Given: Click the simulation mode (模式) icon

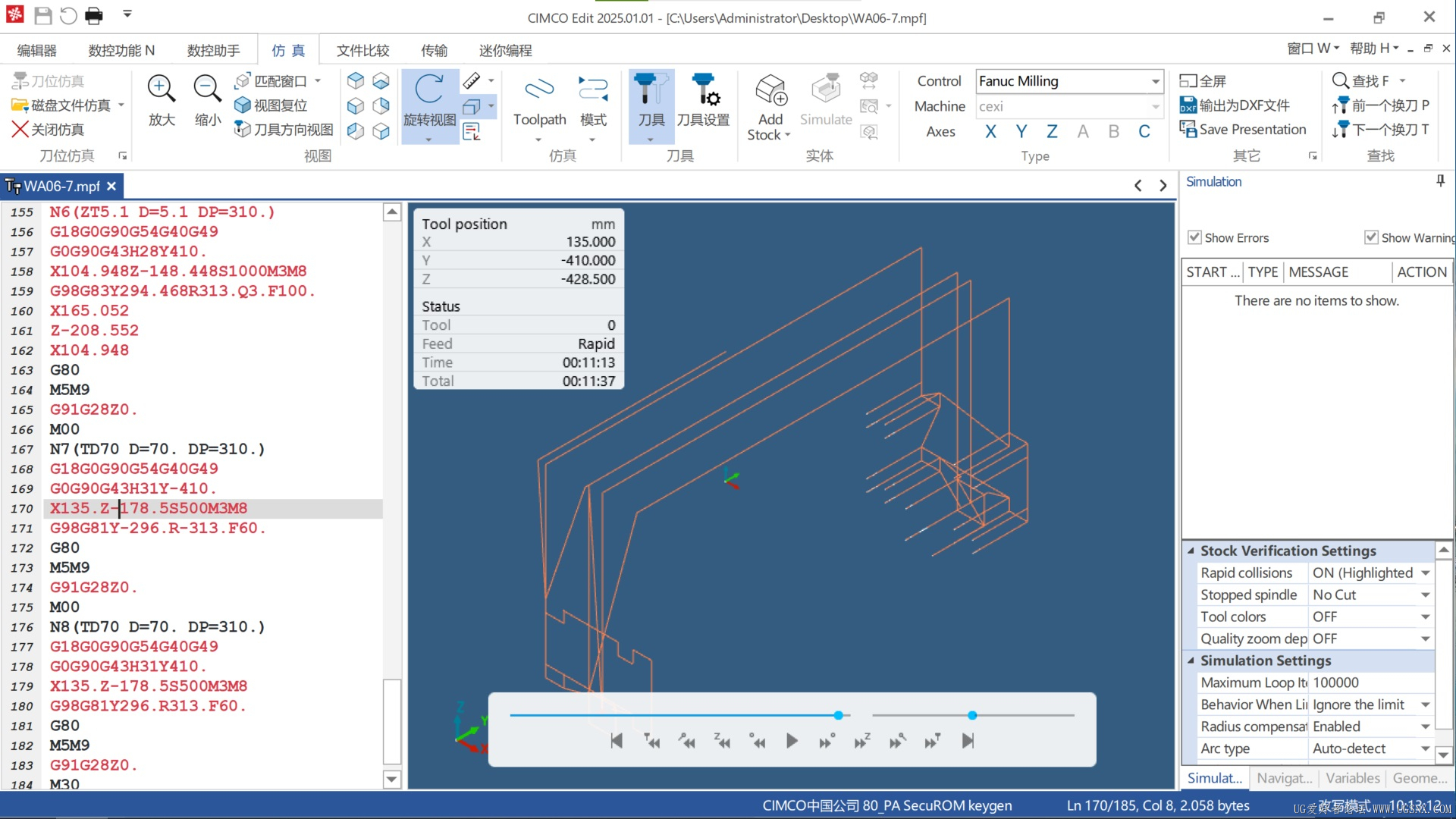Looking at the screenshot, I should tap(593, 89).
